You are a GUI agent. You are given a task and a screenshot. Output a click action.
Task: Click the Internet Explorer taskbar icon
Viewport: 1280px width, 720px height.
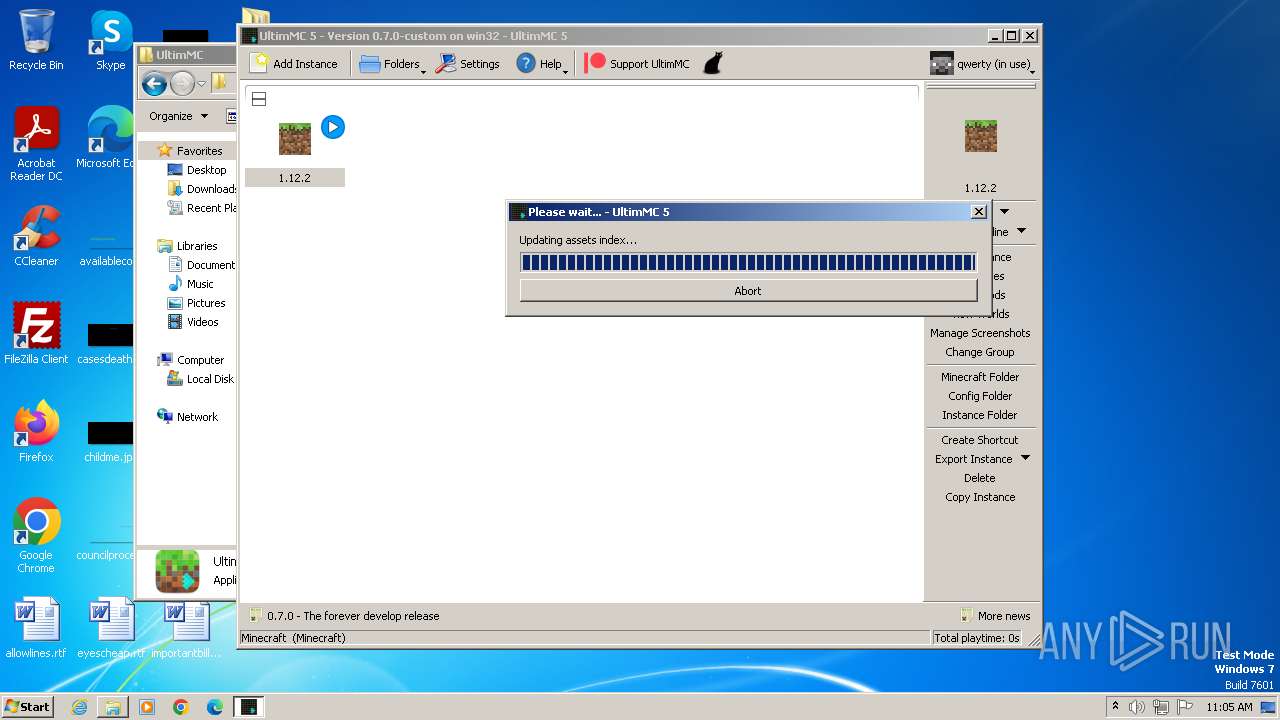point(80,707)
